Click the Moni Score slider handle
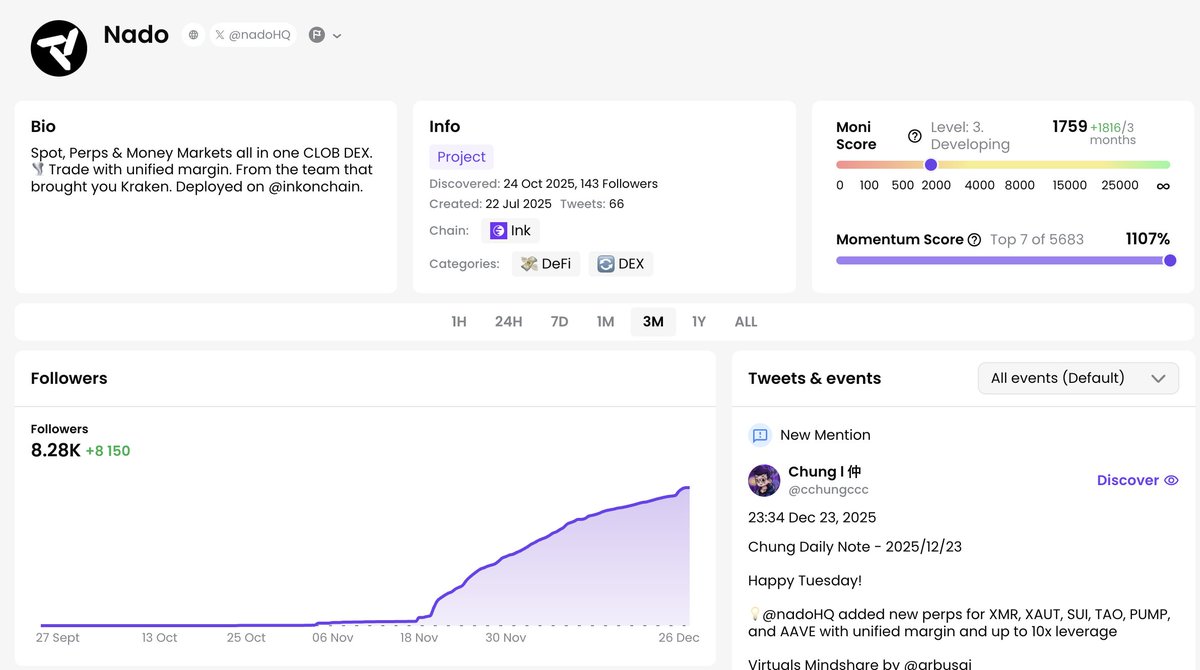This screenshot has height=670, width=1200. (x=931, y=165)
